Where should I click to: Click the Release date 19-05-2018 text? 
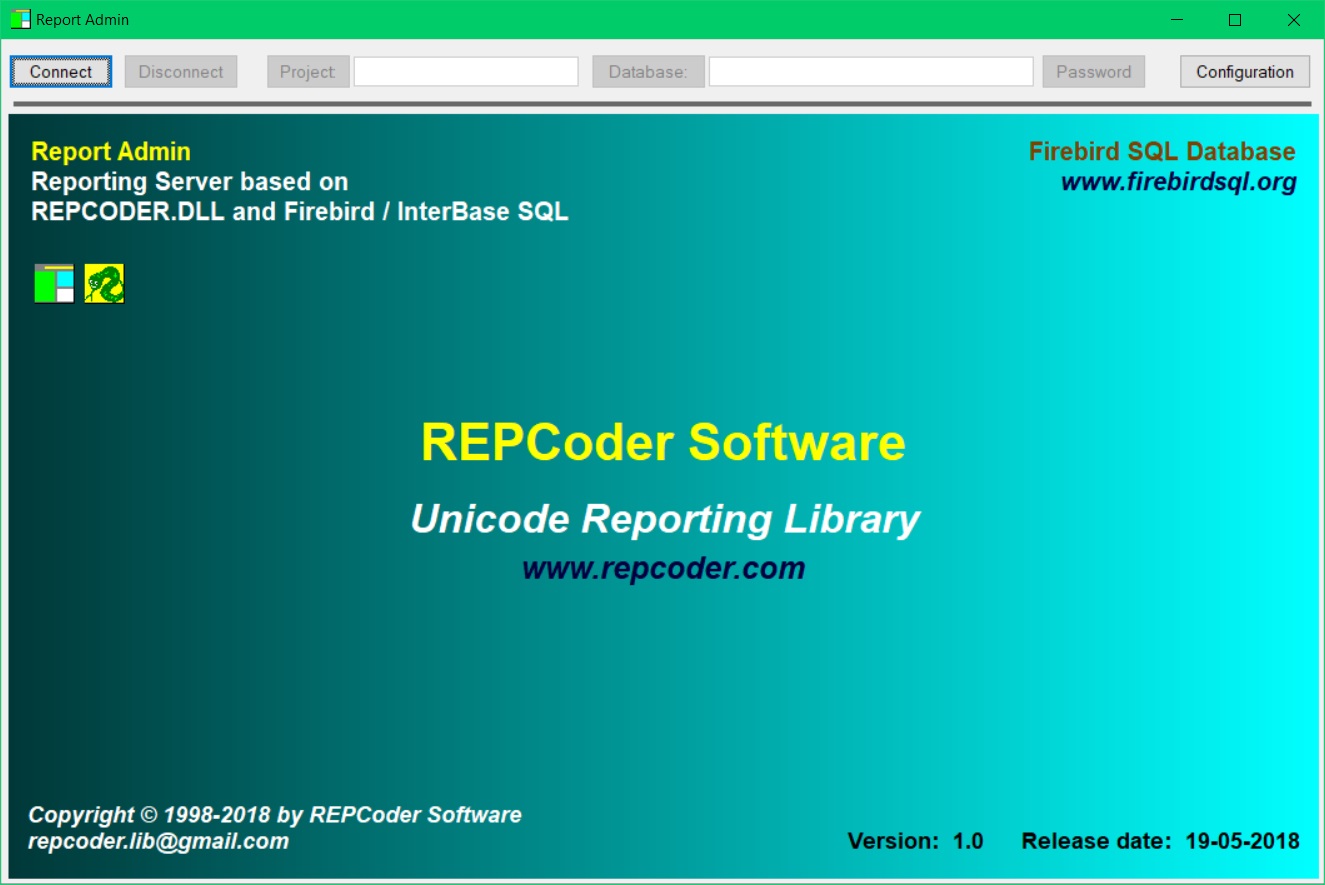click(1161, 841)
